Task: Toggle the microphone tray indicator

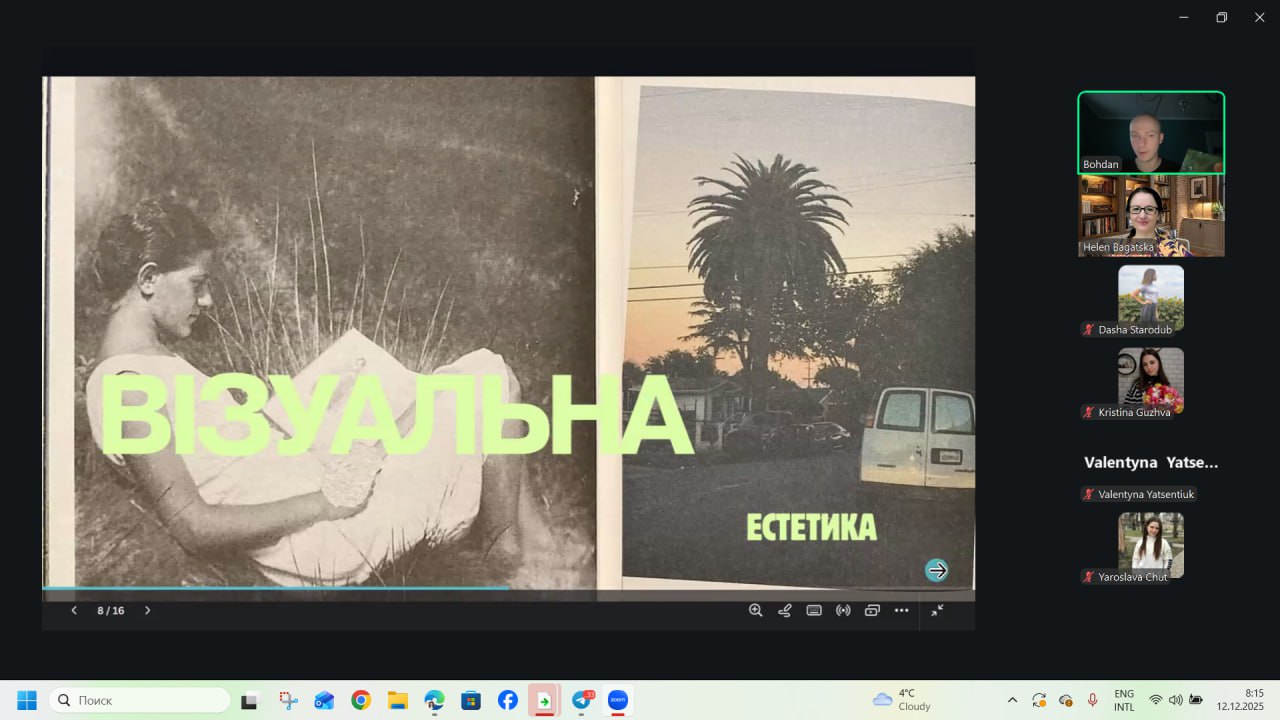Action: coord(1093,700)
